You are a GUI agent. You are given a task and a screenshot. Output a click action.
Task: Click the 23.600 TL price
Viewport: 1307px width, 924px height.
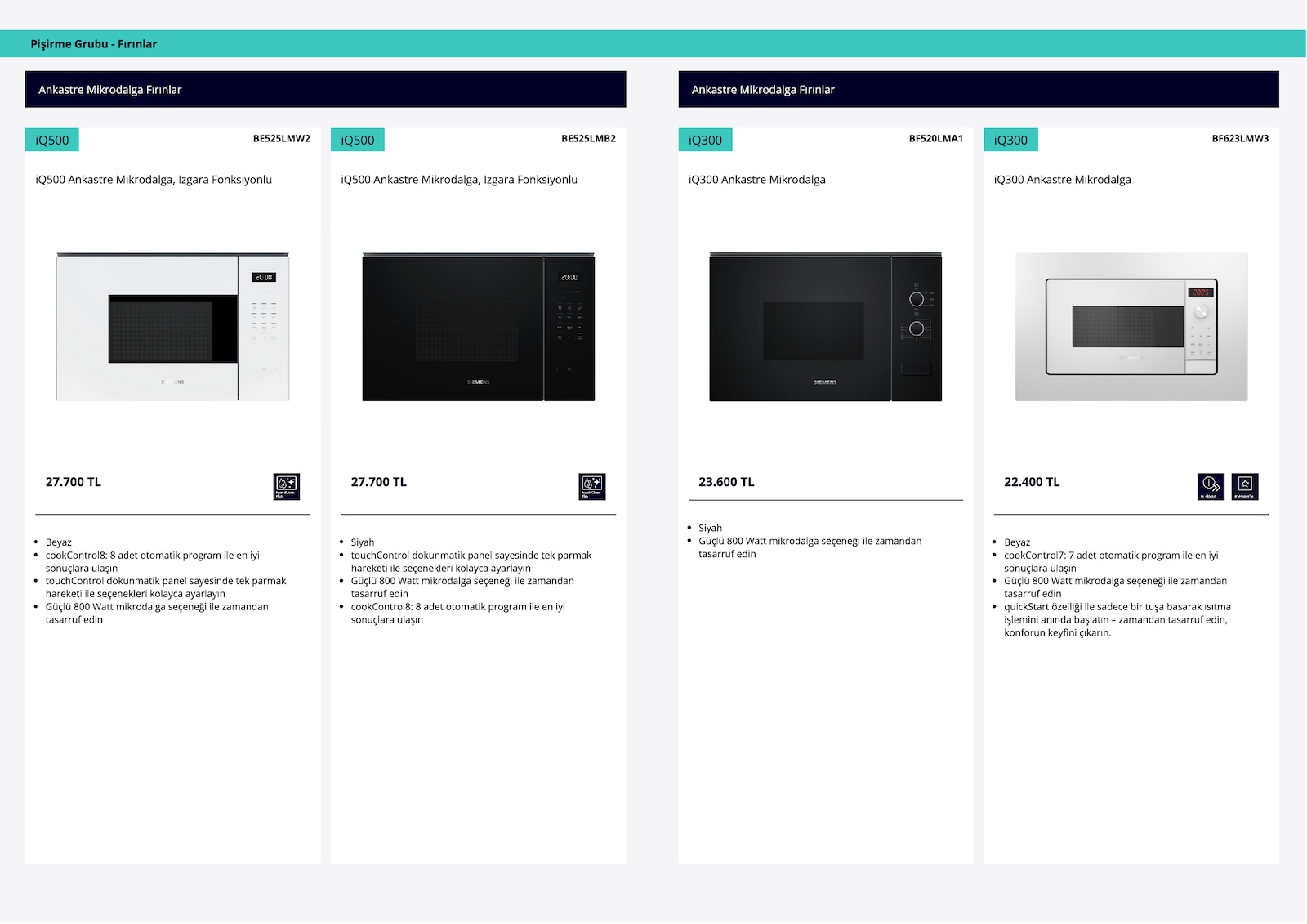pos(726,482)
